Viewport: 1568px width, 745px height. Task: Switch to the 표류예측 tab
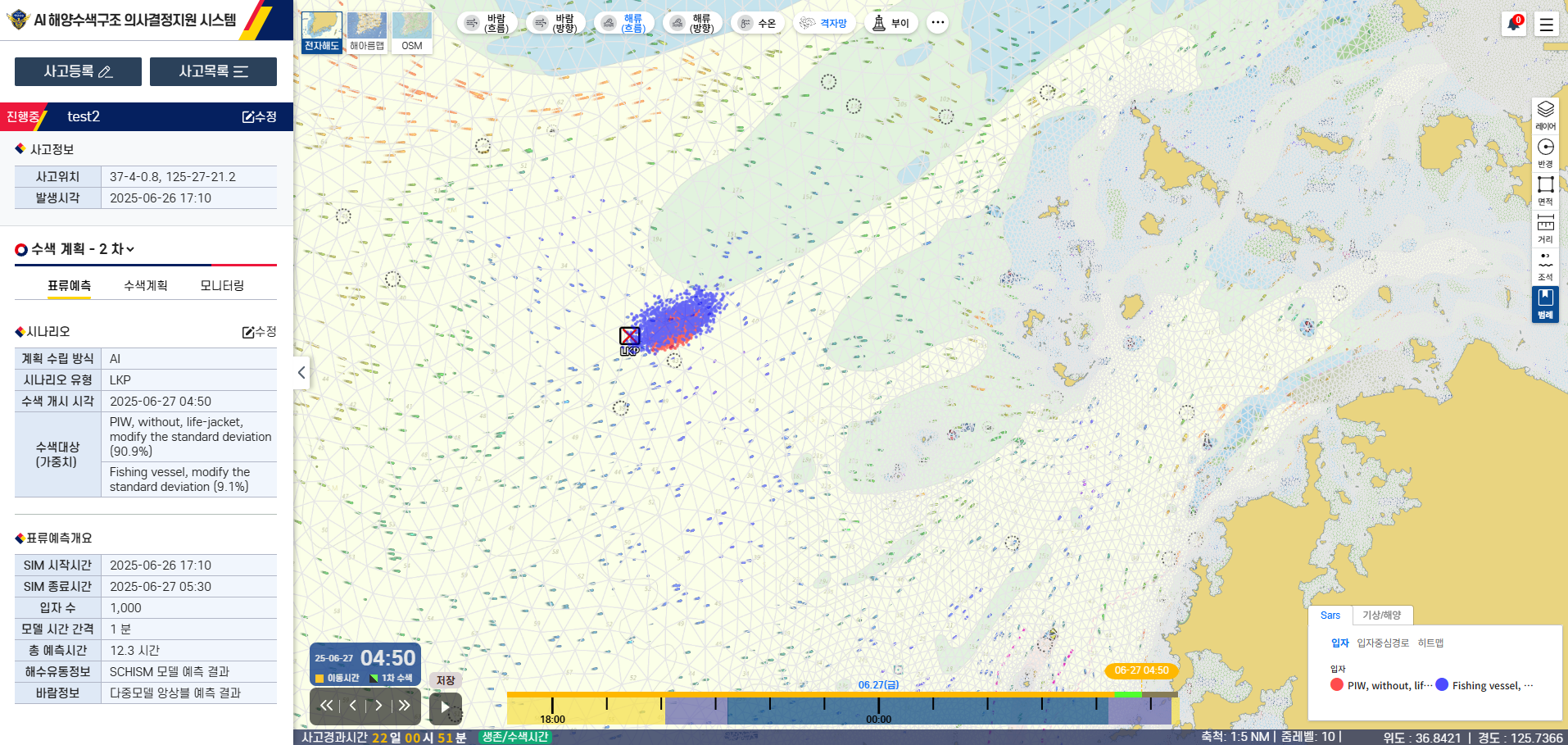[x=69, y=286]
